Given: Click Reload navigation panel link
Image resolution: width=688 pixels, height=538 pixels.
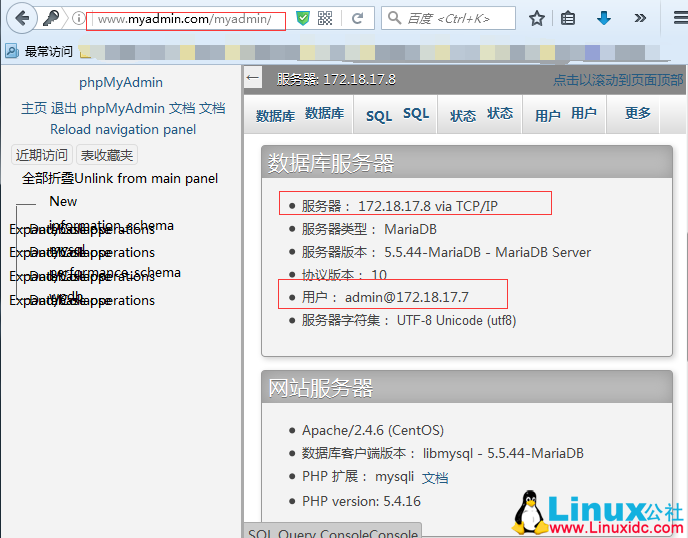Looking at the screenshot, I should tap(123, 129).
